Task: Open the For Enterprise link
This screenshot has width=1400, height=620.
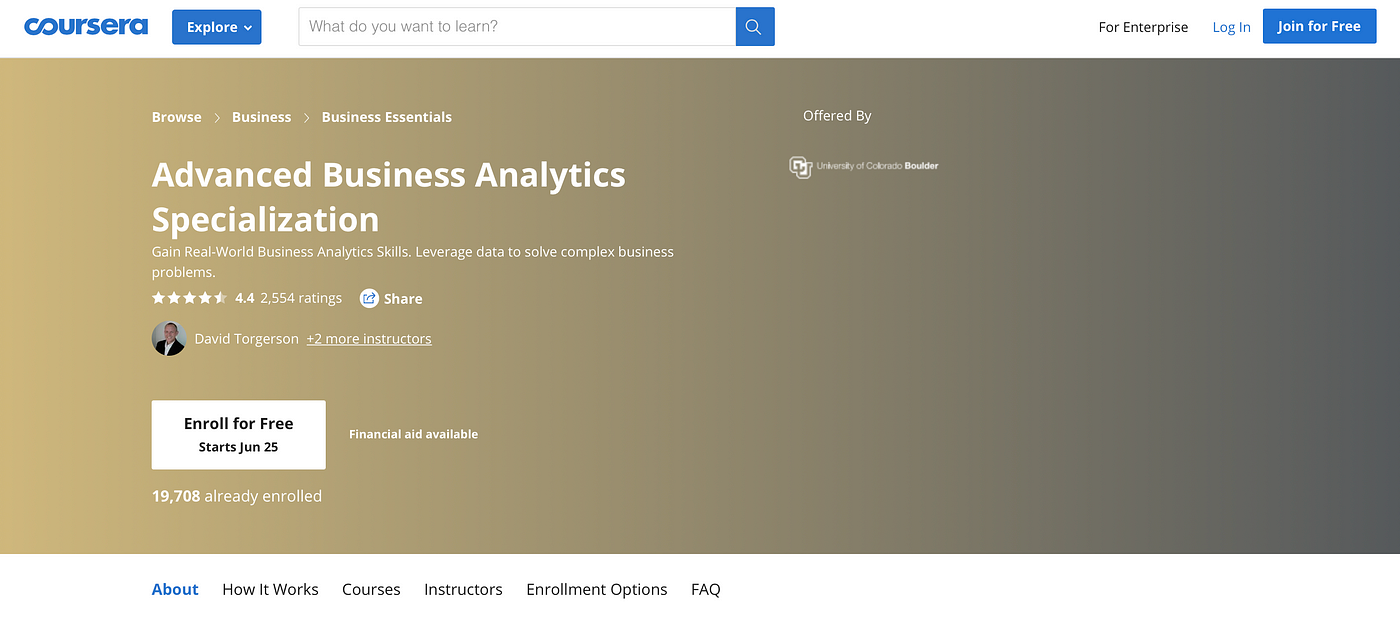Action: 1143,27
